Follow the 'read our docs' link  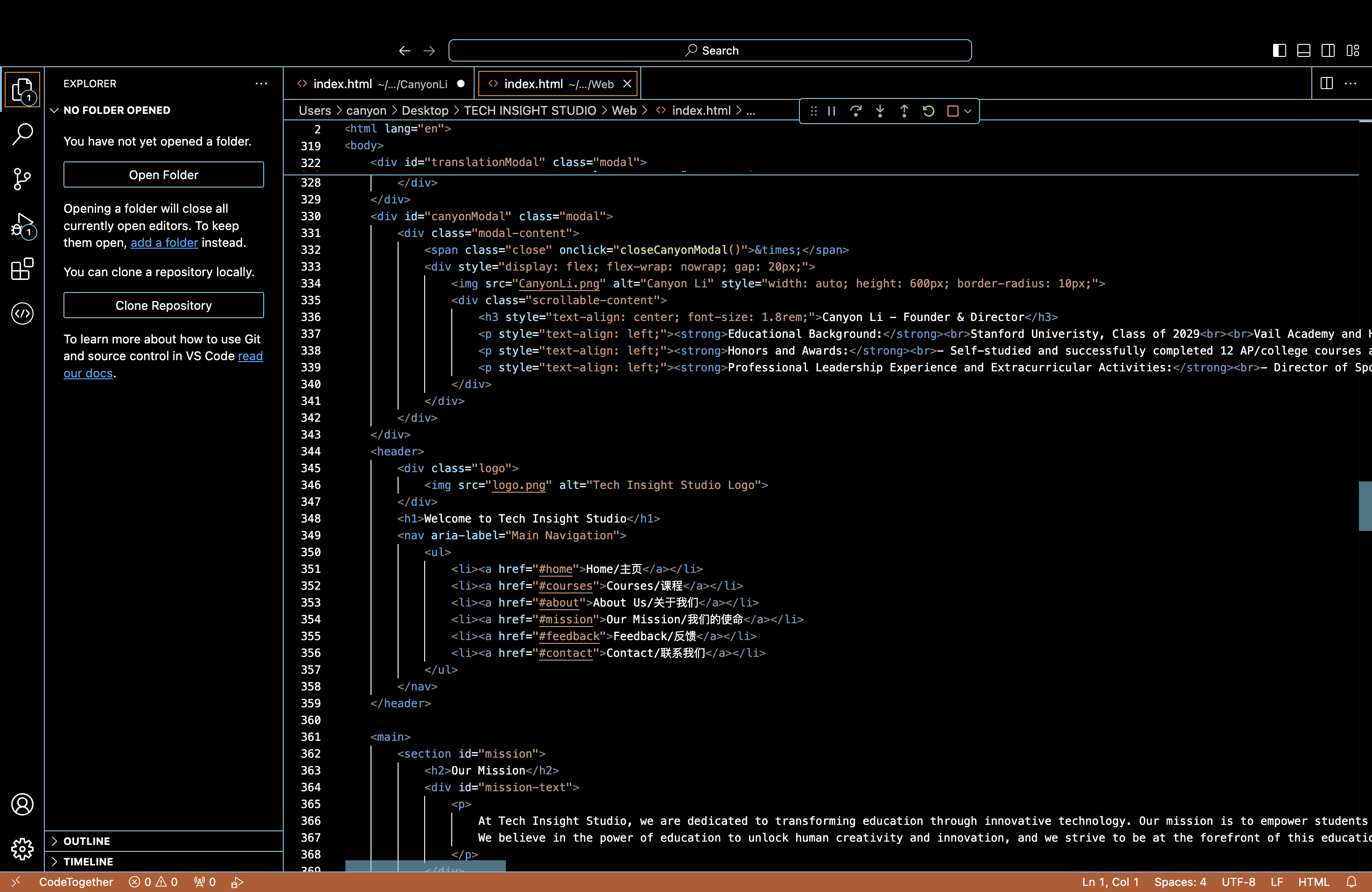(250, 356)
